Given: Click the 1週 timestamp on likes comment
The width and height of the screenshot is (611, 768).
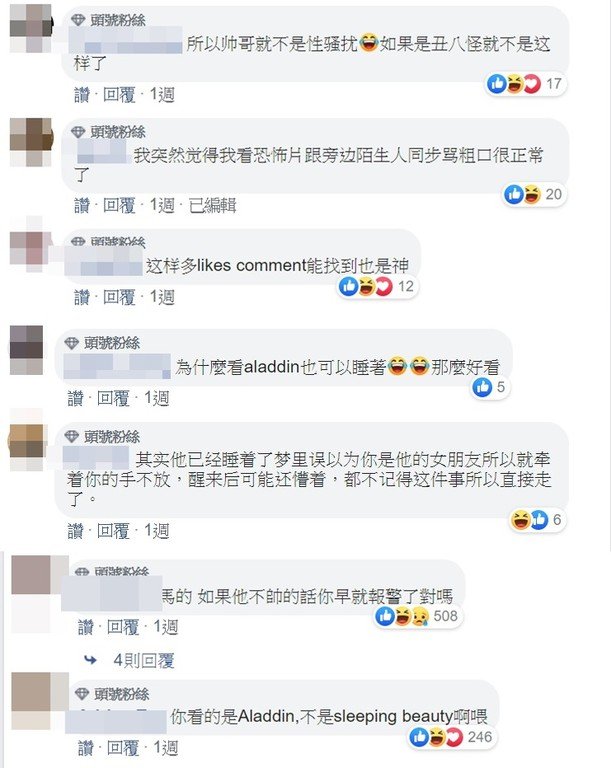Looking at the screenshot, I should pyautogui.click(x=162, y=297).
